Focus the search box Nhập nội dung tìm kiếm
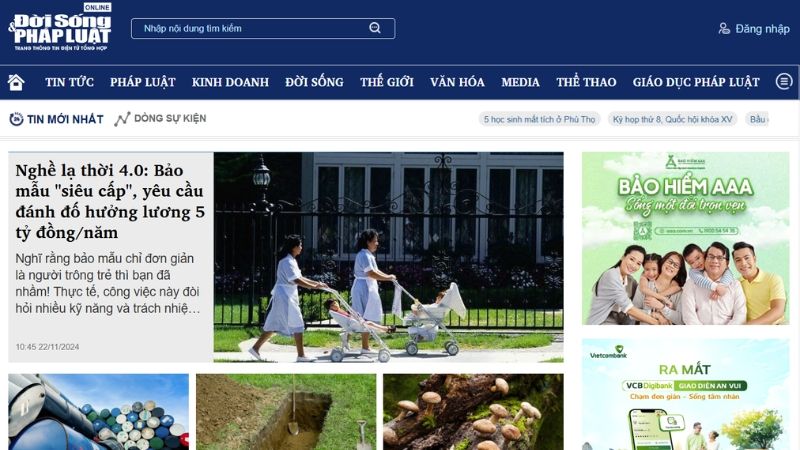The width and height of the screenshot is (800, 450). pyautogui.click(x=263, y=29)
